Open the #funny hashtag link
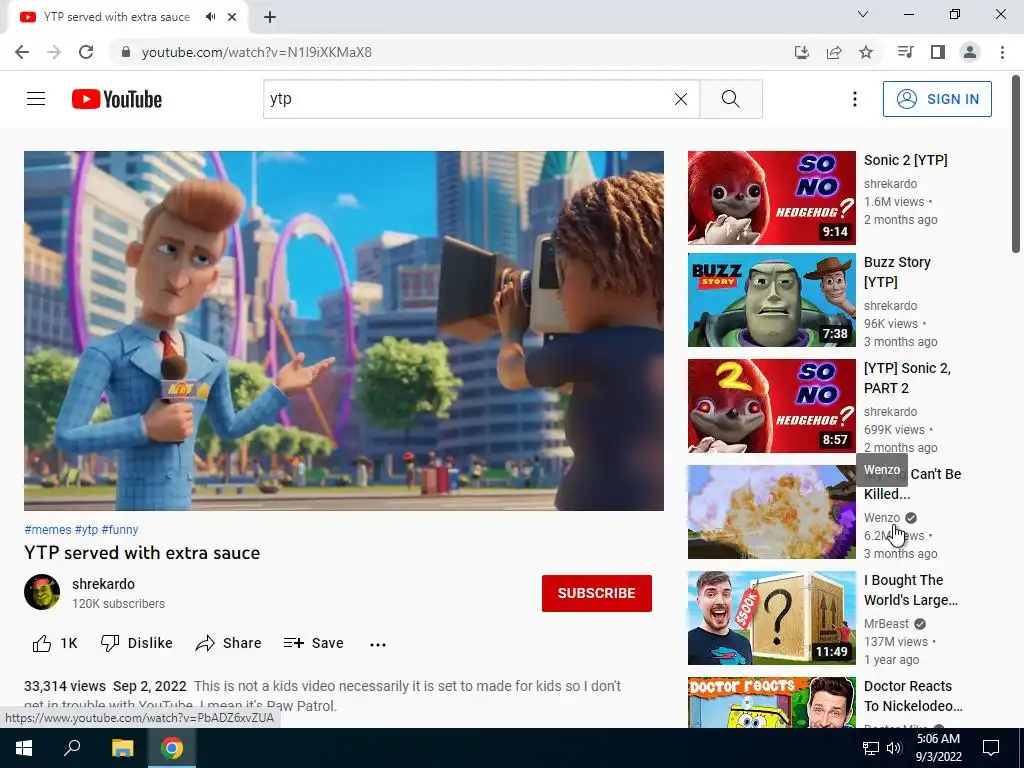 click(x=120, y=530)
